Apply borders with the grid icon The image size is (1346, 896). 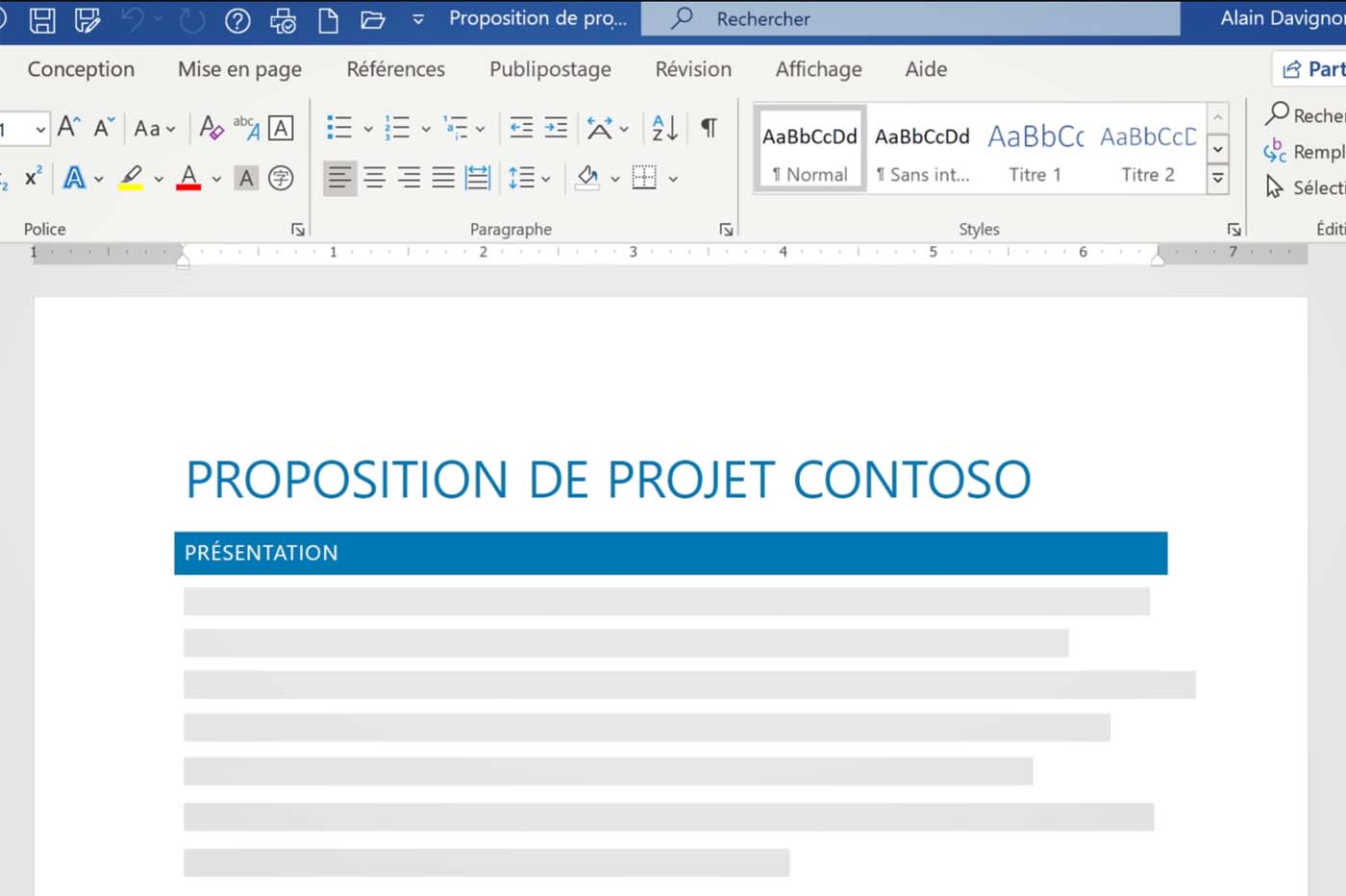[x=644, y=178]
